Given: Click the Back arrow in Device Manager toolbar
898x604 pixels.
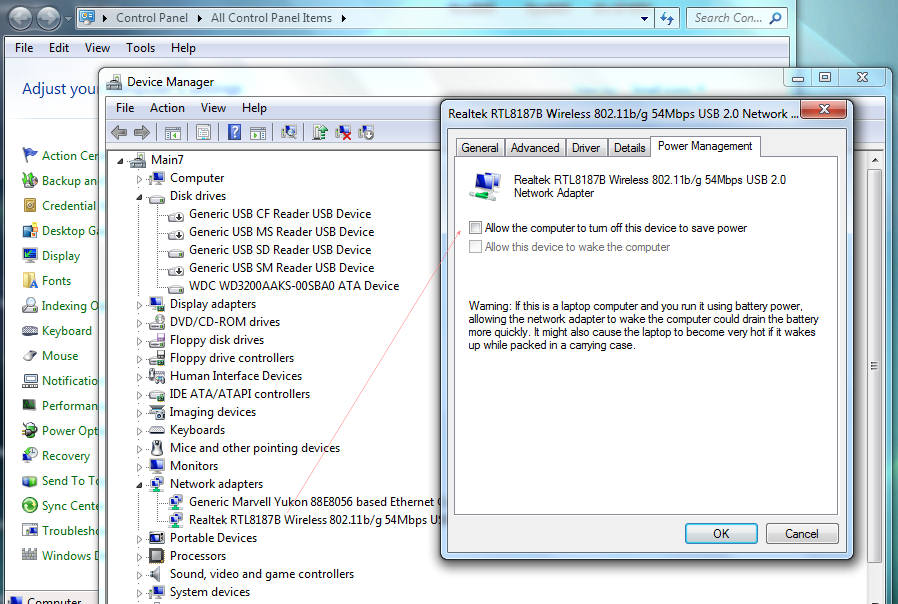Looking at the screenshot, I should coord(119,133).
